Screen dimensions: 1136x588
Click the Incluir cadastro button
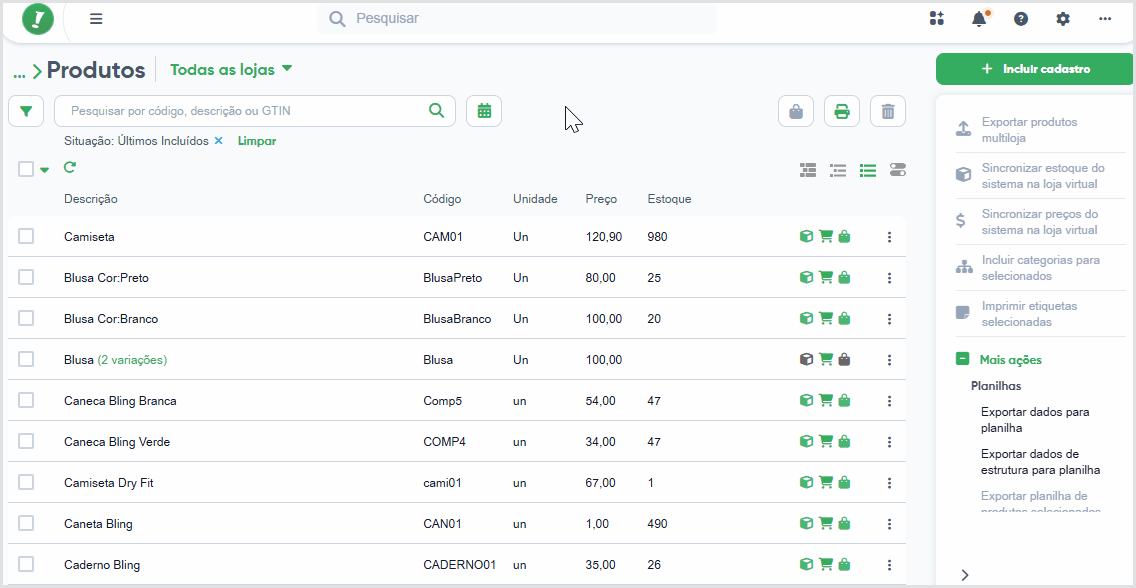pos(1035,69)
